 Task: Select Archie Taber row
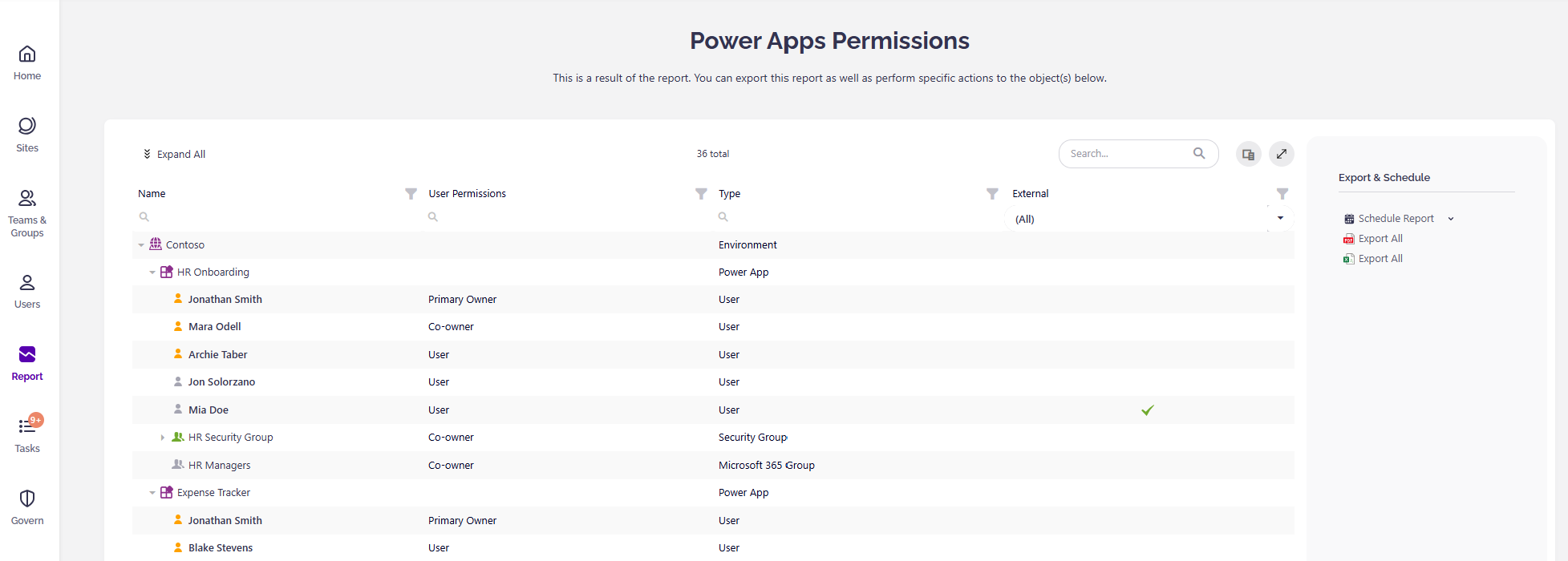coord(713,354)
